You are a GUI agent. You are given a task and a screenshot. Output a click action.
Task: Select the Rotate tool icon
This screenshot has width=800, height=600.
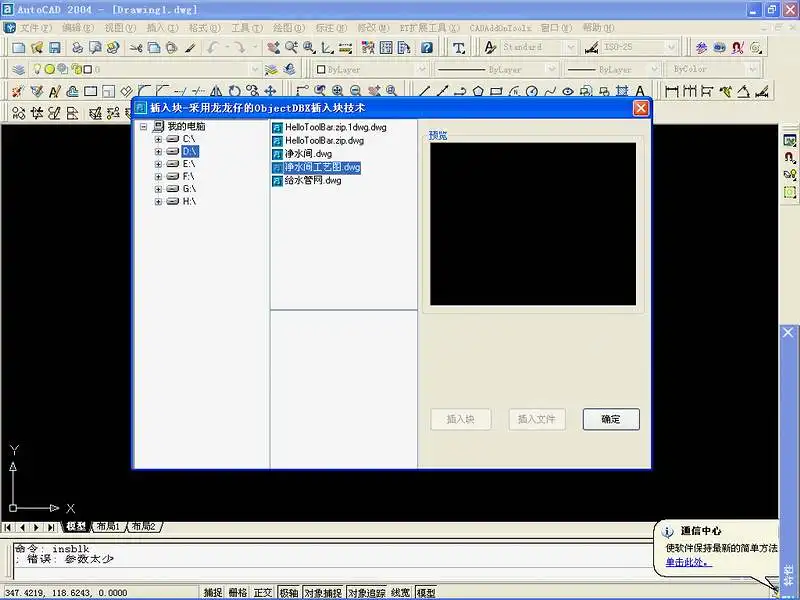pos(234,91)
